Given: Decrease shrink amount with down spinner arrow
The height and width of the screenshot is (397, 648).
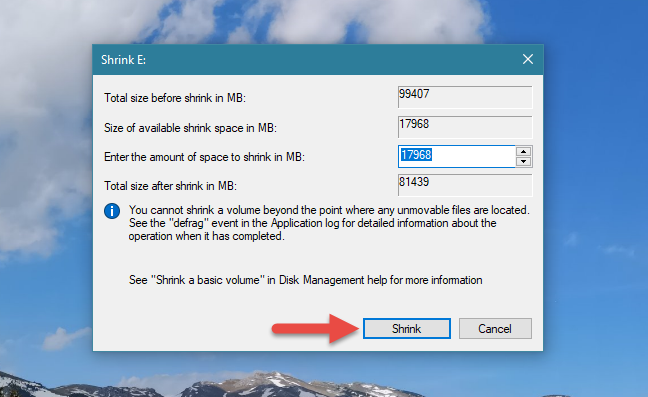Looking at the screenshot, I should [524, 162].
